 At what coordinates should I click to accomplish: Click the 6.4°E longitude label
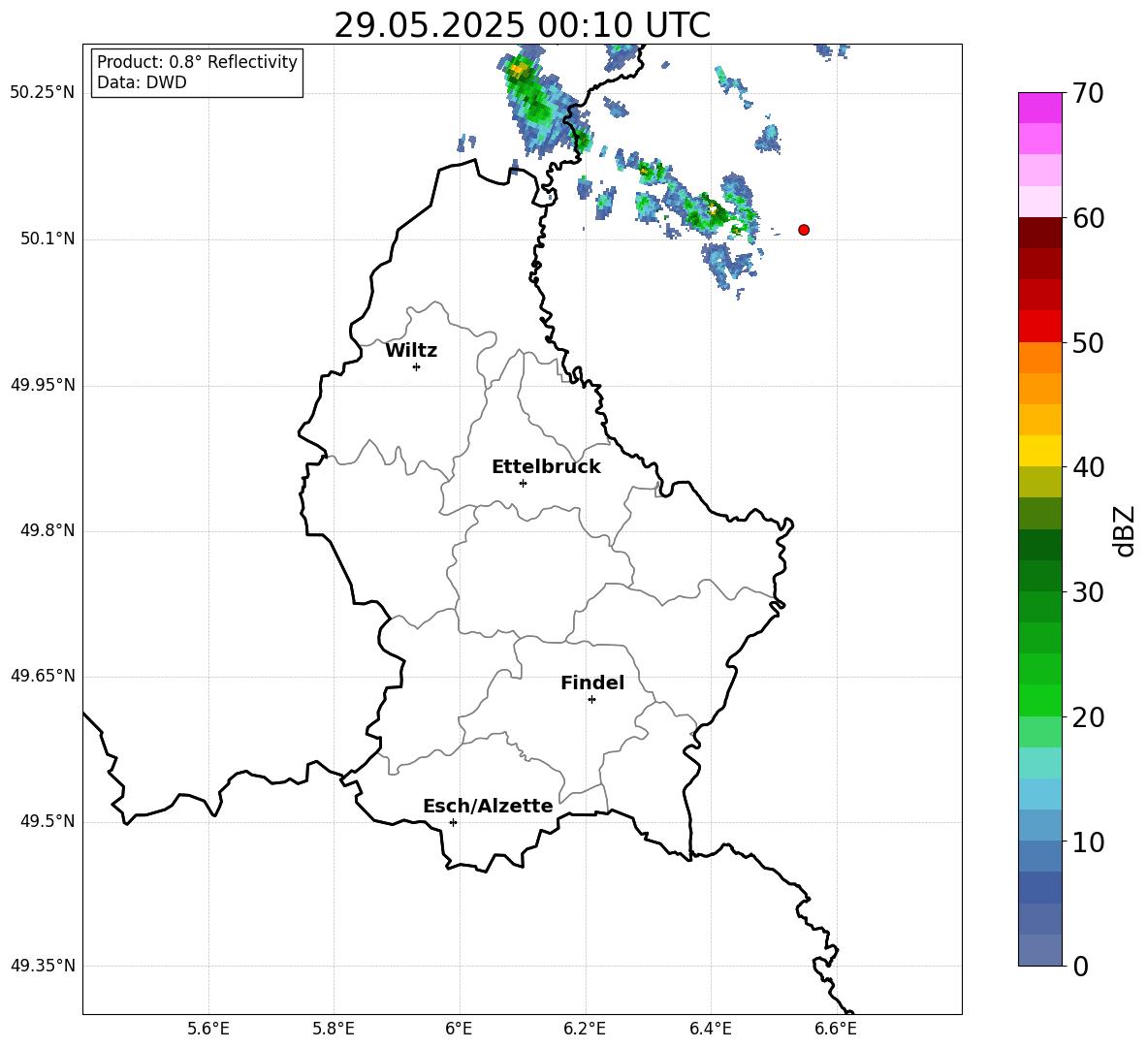pos(710,1029)
